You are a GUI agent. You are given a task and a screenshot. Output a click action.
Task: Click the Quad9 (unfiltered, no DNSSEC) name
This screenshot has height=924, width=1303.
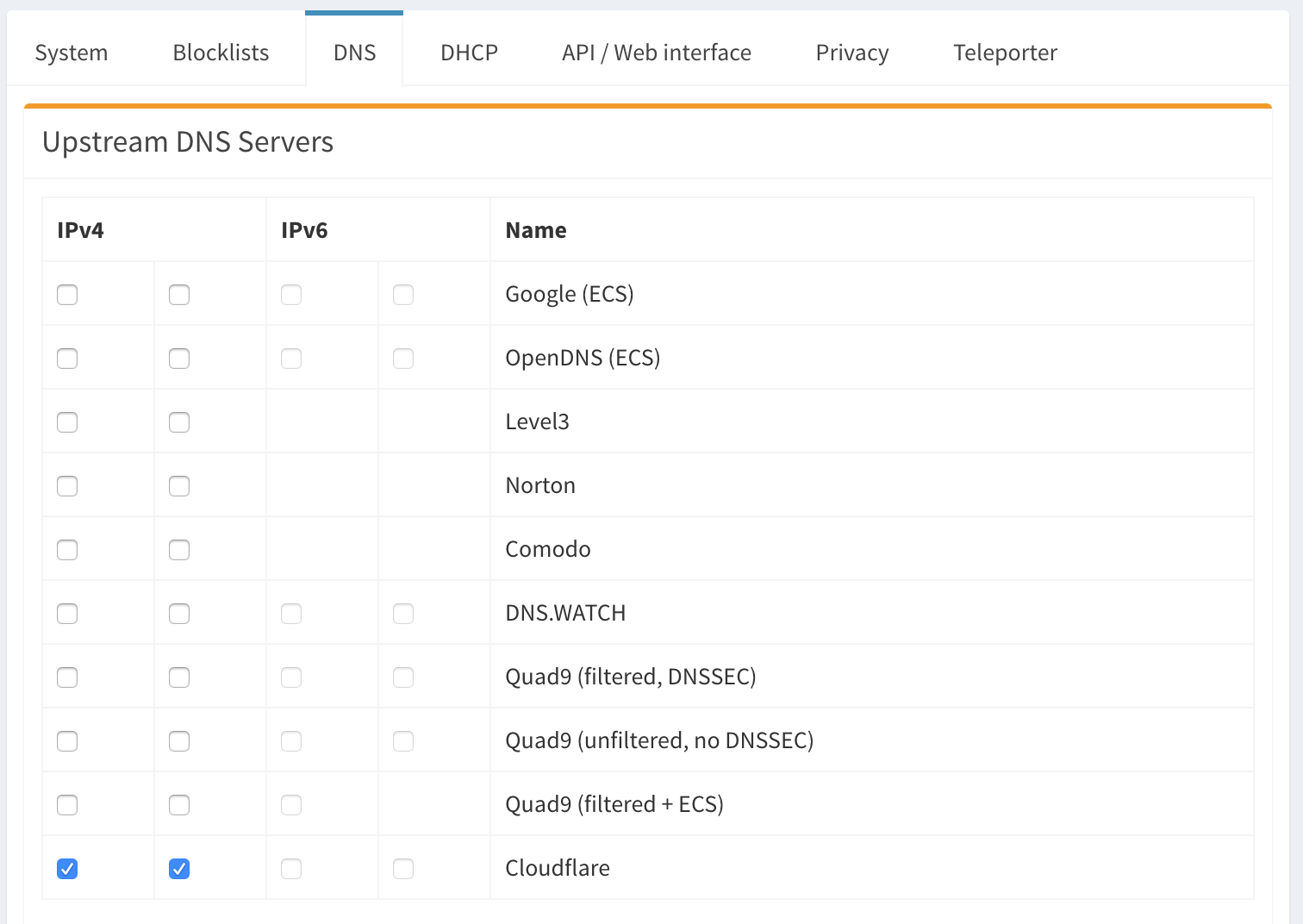point(659,740)
